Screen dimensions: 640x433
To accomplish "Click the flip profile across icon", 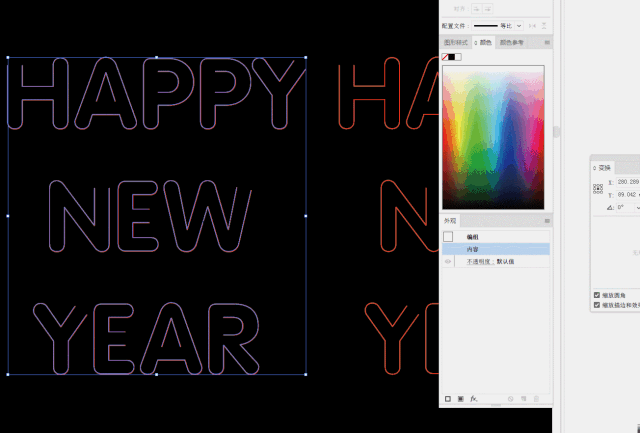I will coord(544,26).
